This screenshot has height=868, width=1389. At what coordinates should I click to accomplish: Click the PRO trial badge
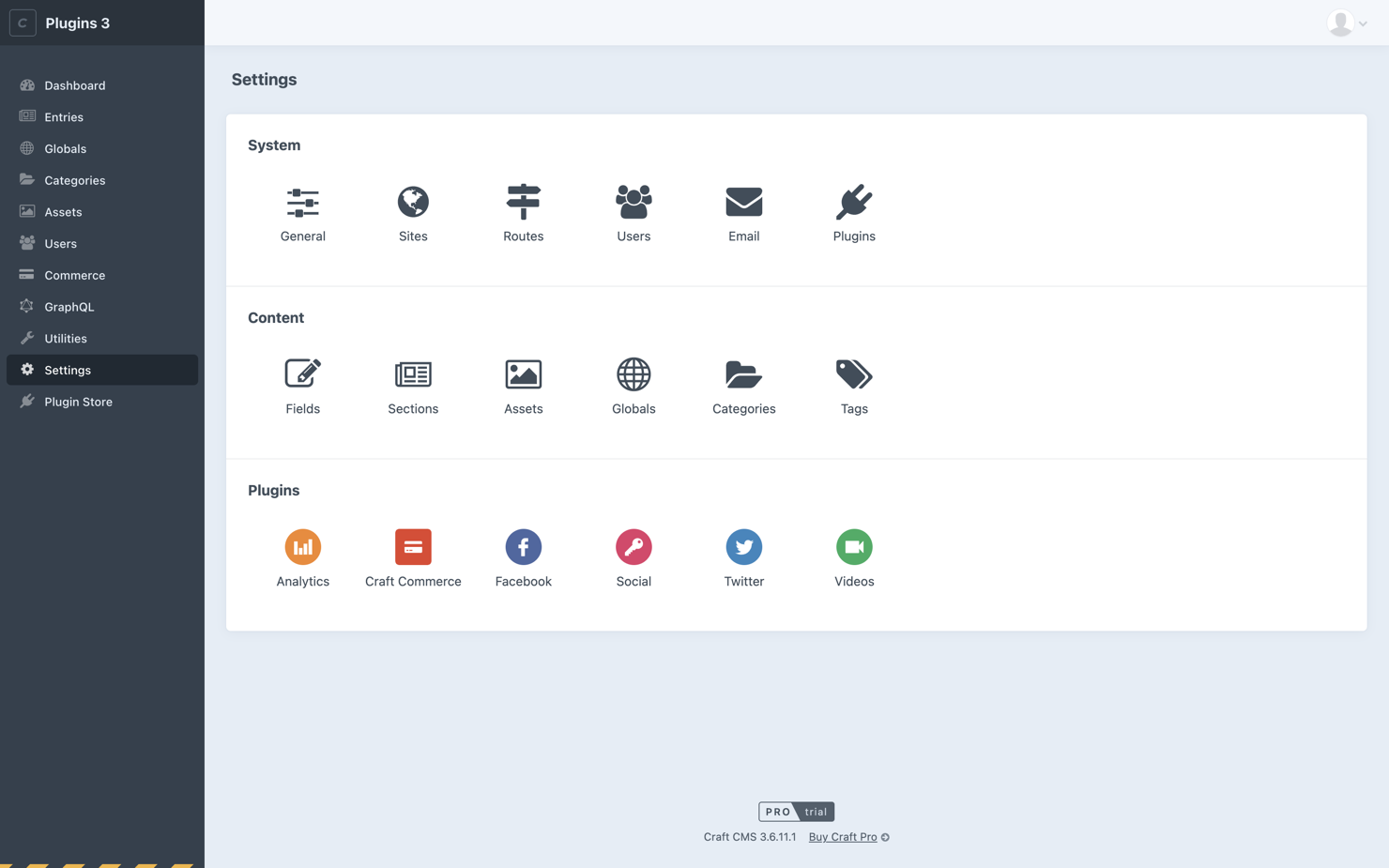[x=796, y=811]
